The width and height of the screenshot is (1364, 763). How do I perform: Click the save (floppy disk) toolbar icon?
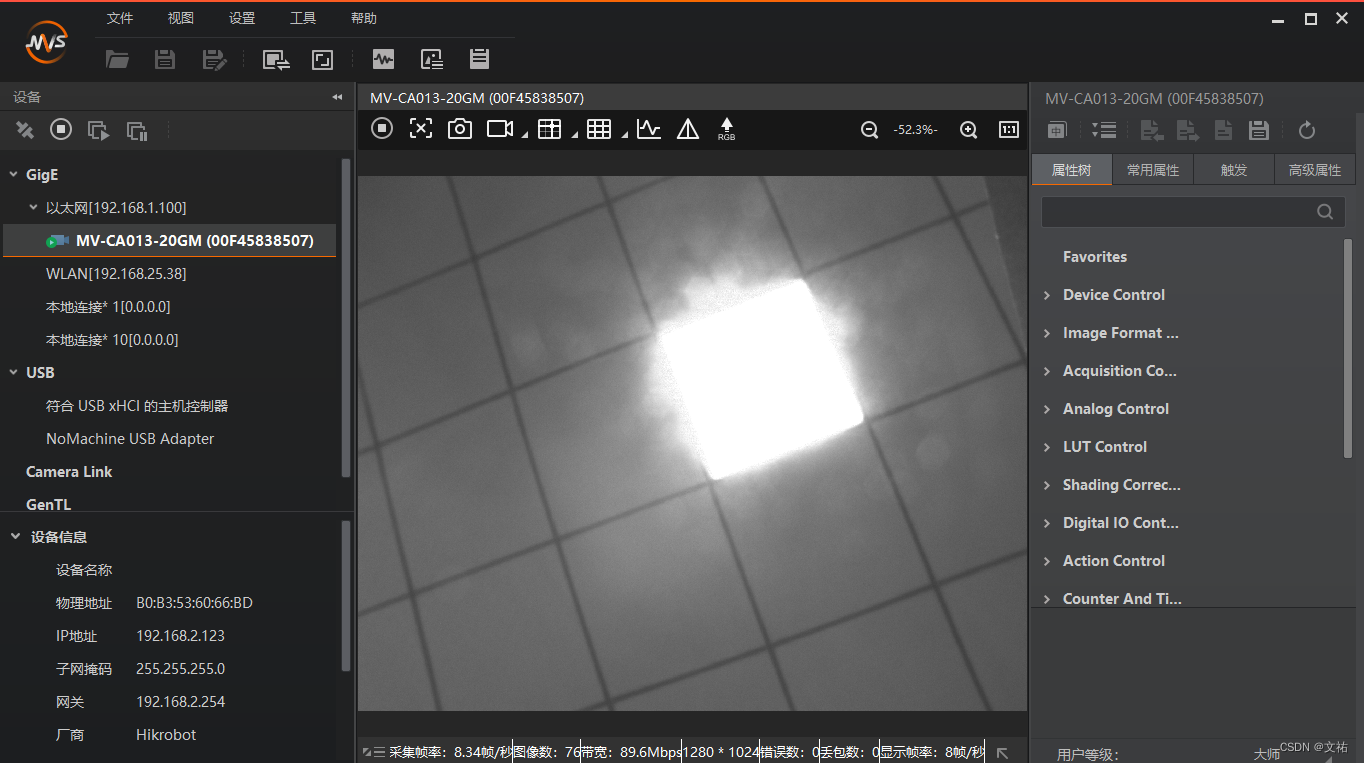(x=165, y=60)
